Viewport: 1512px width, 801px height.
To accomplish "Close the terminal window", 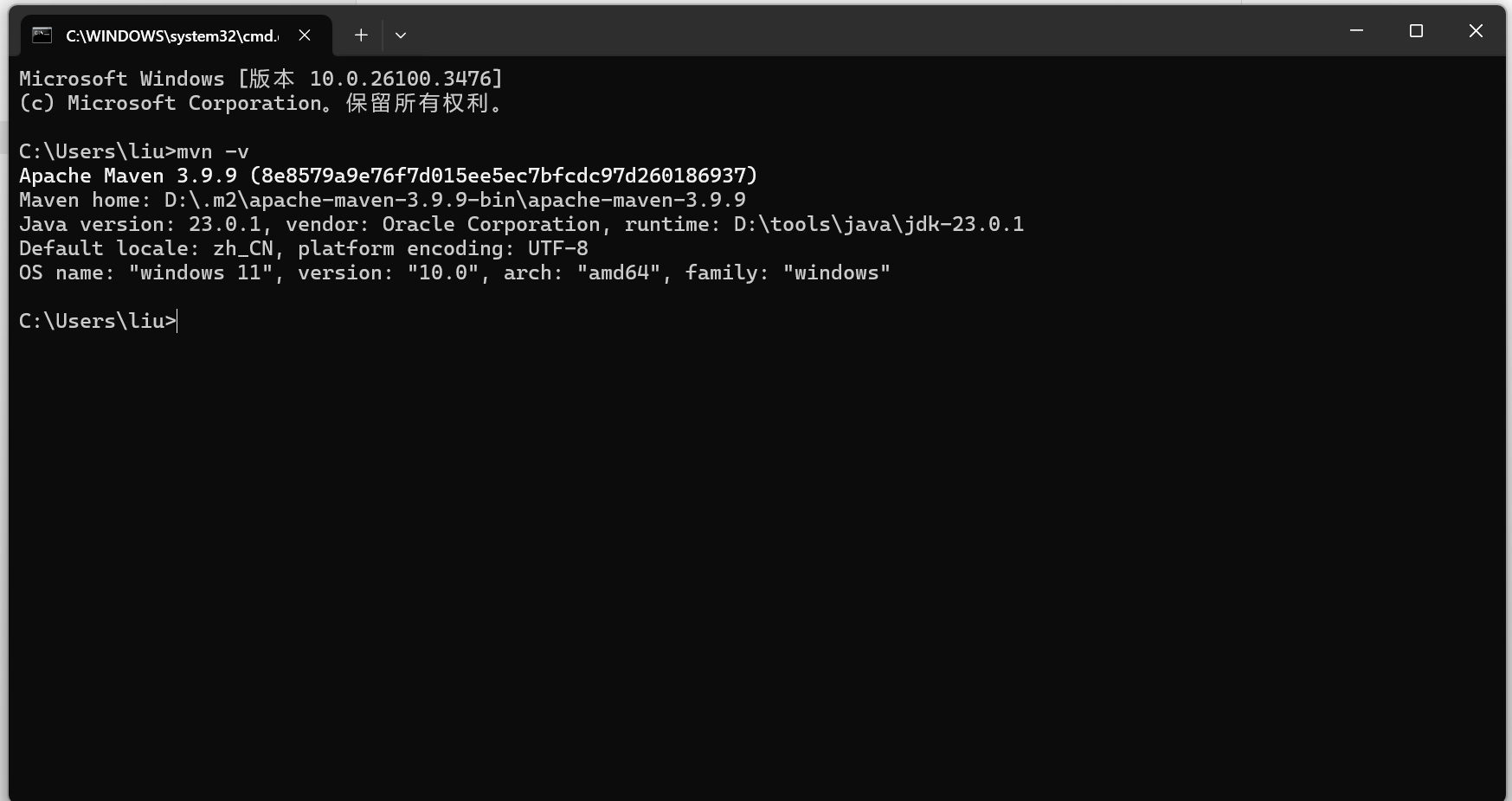I will coord(1476,31).
